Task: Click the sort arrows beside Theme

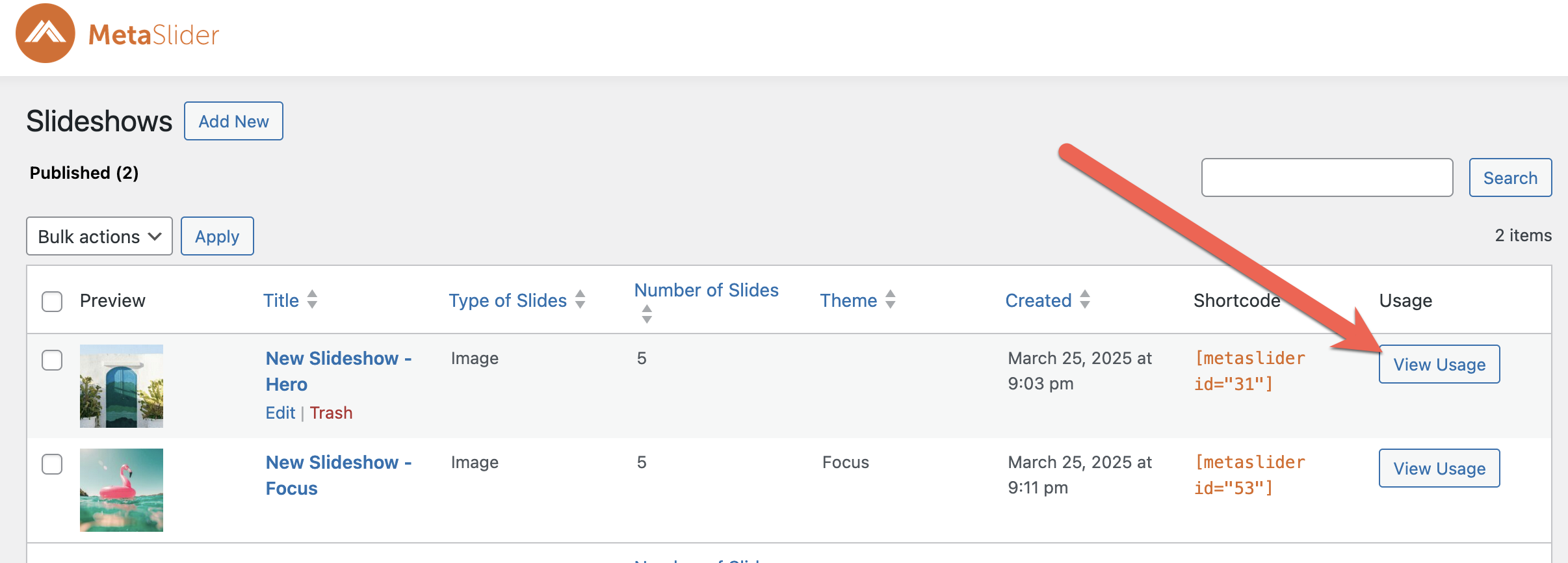Action: coord(891,300)
